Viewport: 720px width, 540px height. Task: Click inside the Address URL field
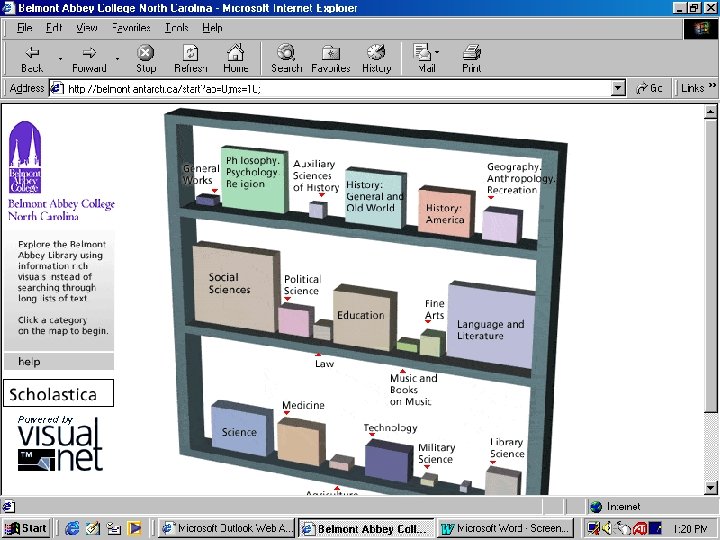pos(338,88)
